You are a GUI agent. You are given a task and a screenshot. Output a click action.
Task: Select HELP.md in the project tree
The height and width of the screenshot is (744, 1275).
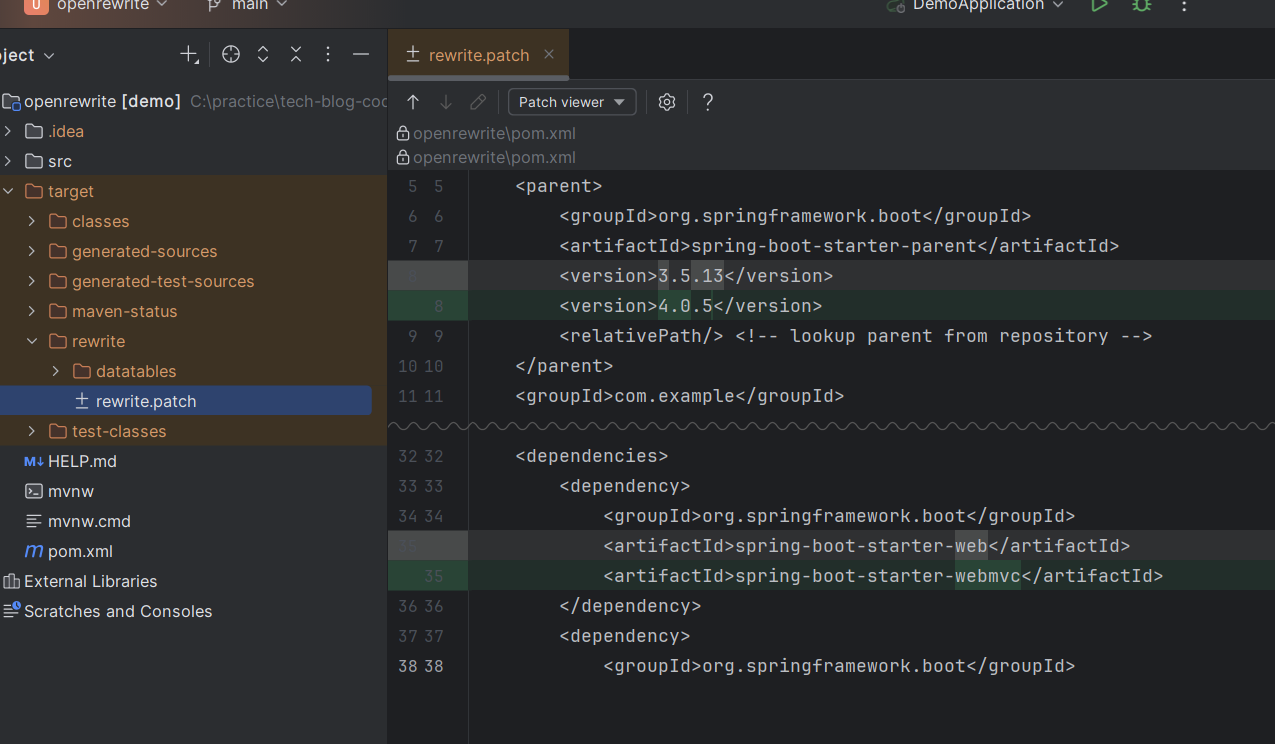(82, 461)
